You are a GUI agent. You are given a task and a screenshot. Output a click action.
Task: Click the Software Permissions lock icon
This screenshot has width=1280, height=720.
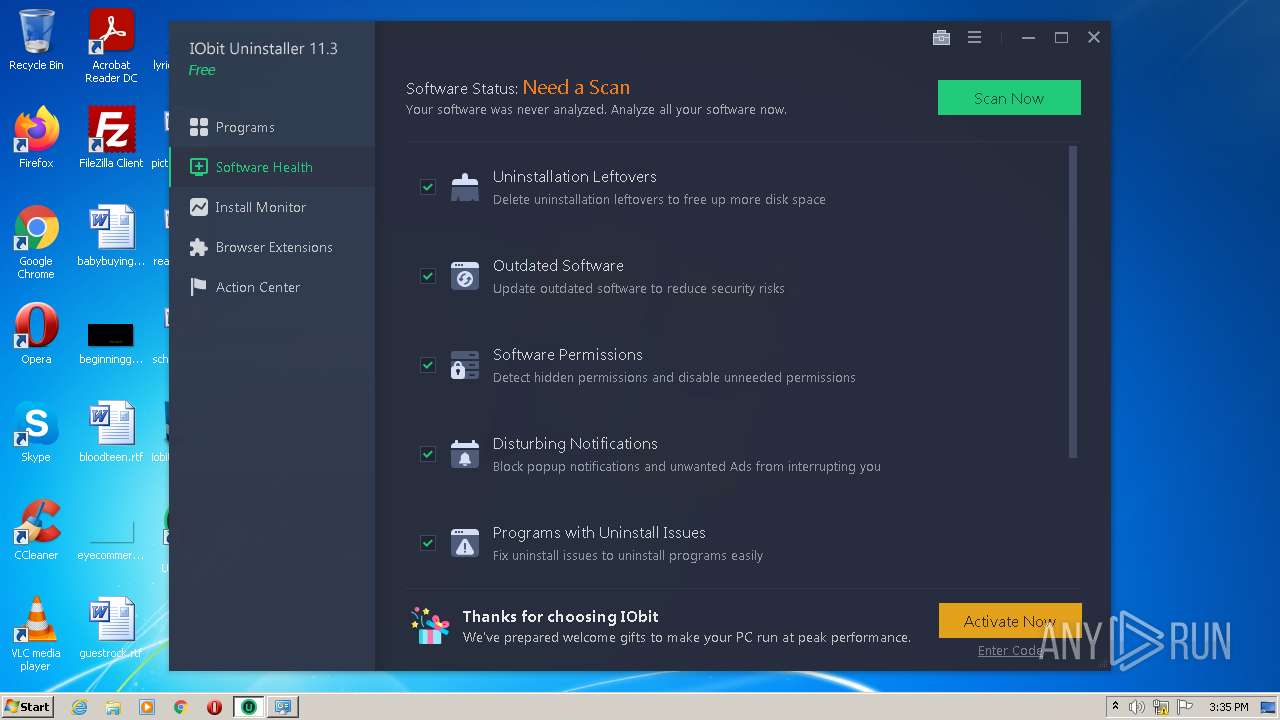pos(464,365)
